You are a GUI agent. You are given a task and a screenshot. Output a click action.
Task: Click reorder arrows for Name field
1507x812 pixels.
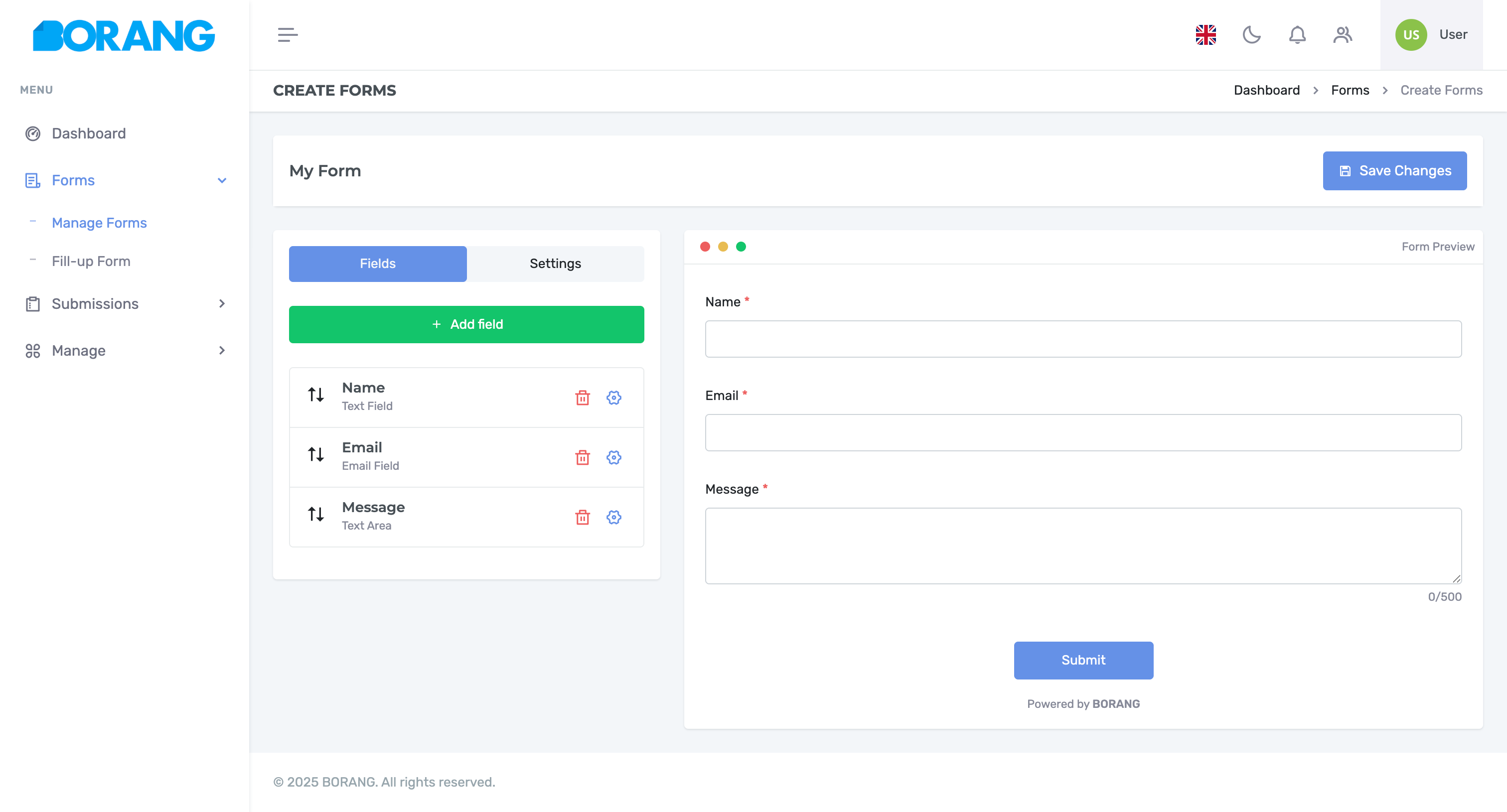click(x=316, y=395)
